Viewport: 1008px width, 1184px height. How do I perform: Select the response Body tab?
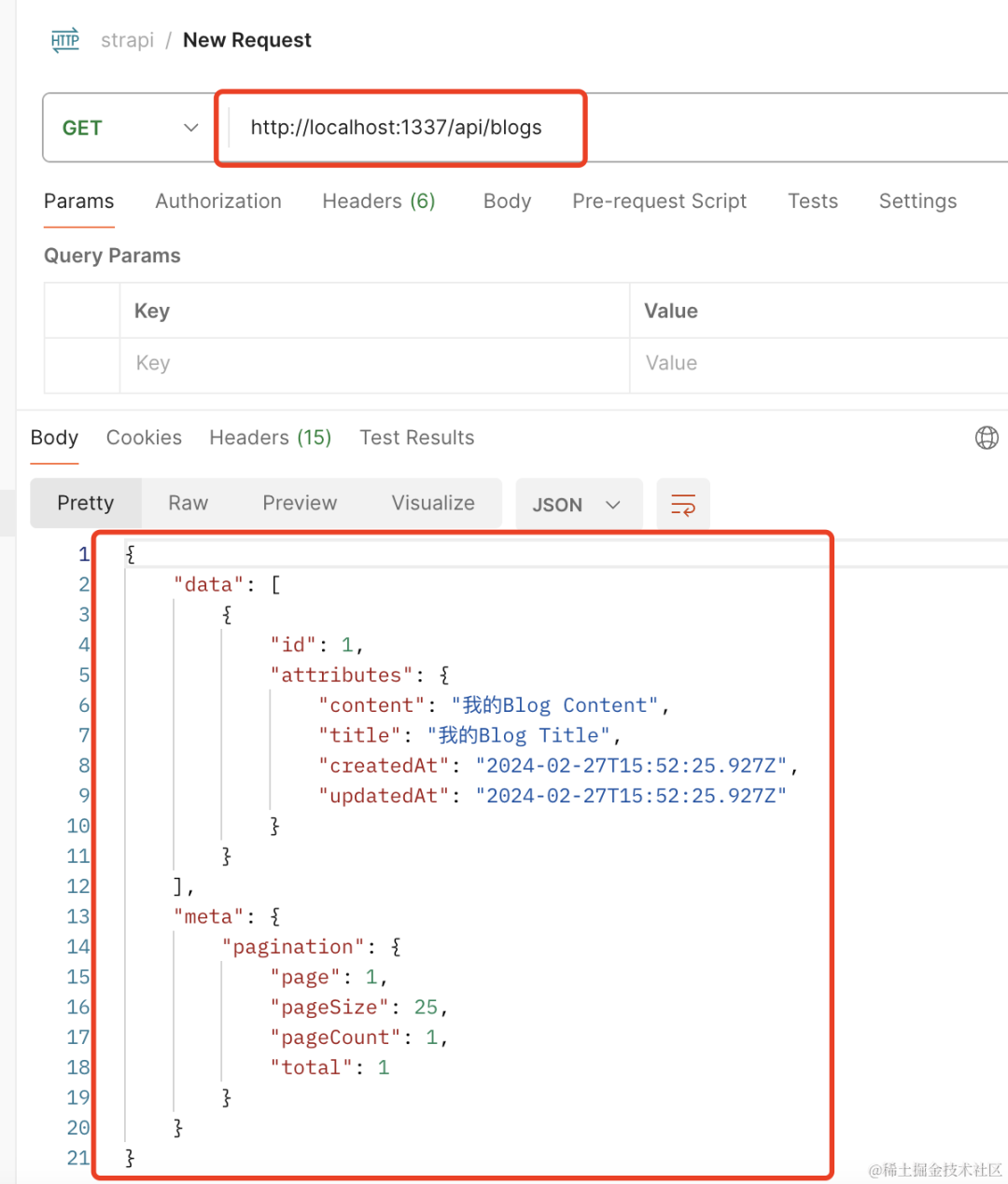(x=54, y=438)
